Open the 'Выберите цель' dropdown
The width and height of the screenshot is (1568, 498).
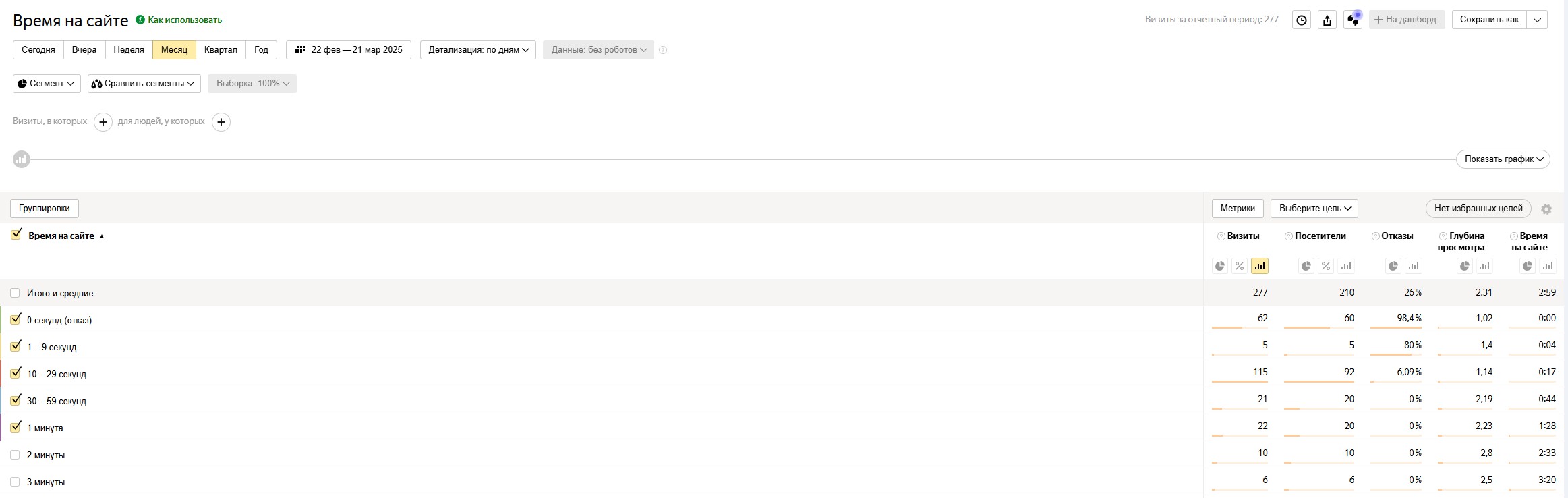1314,209
